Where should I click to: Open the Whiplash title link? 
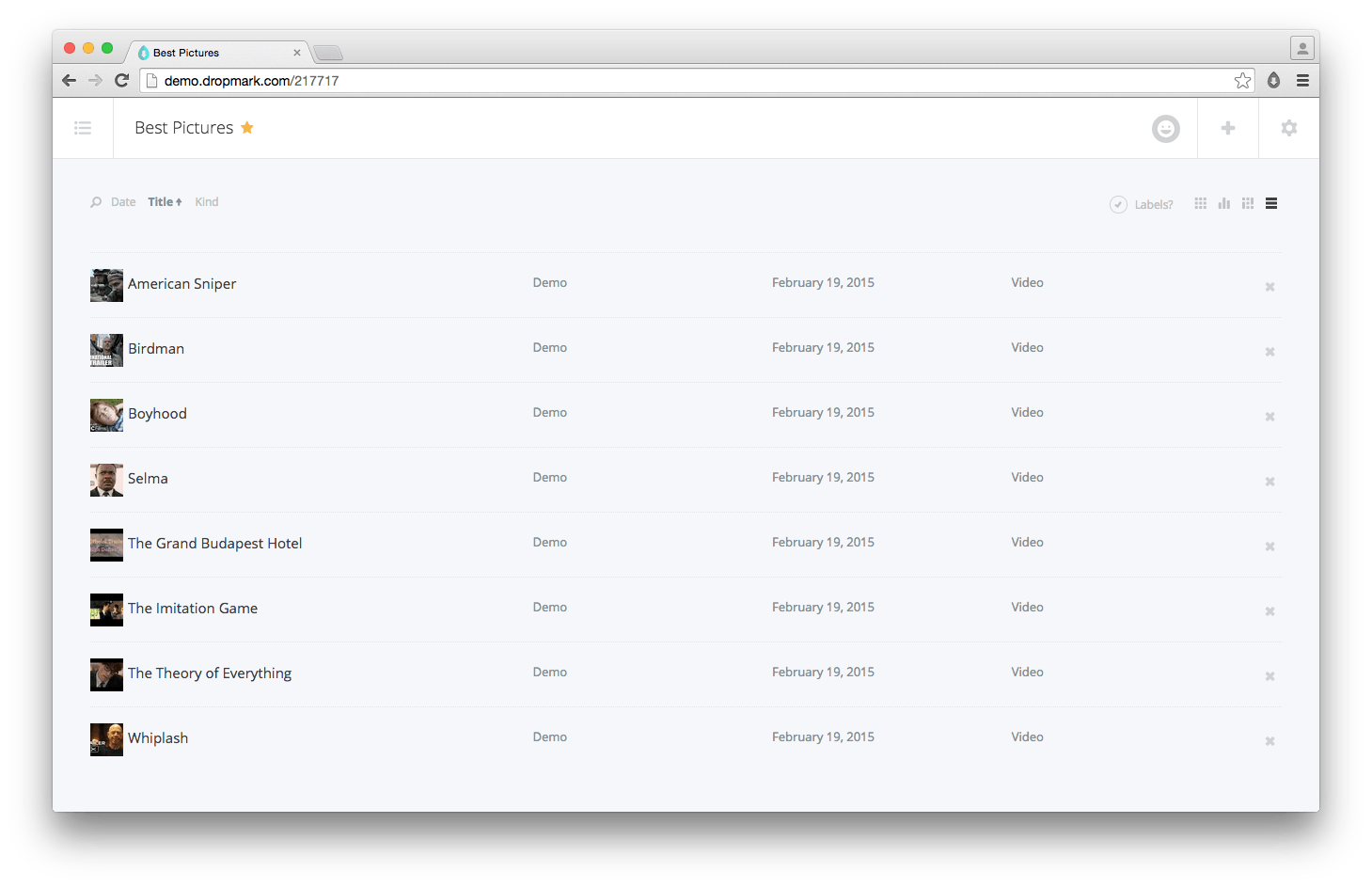pos(158,738)
